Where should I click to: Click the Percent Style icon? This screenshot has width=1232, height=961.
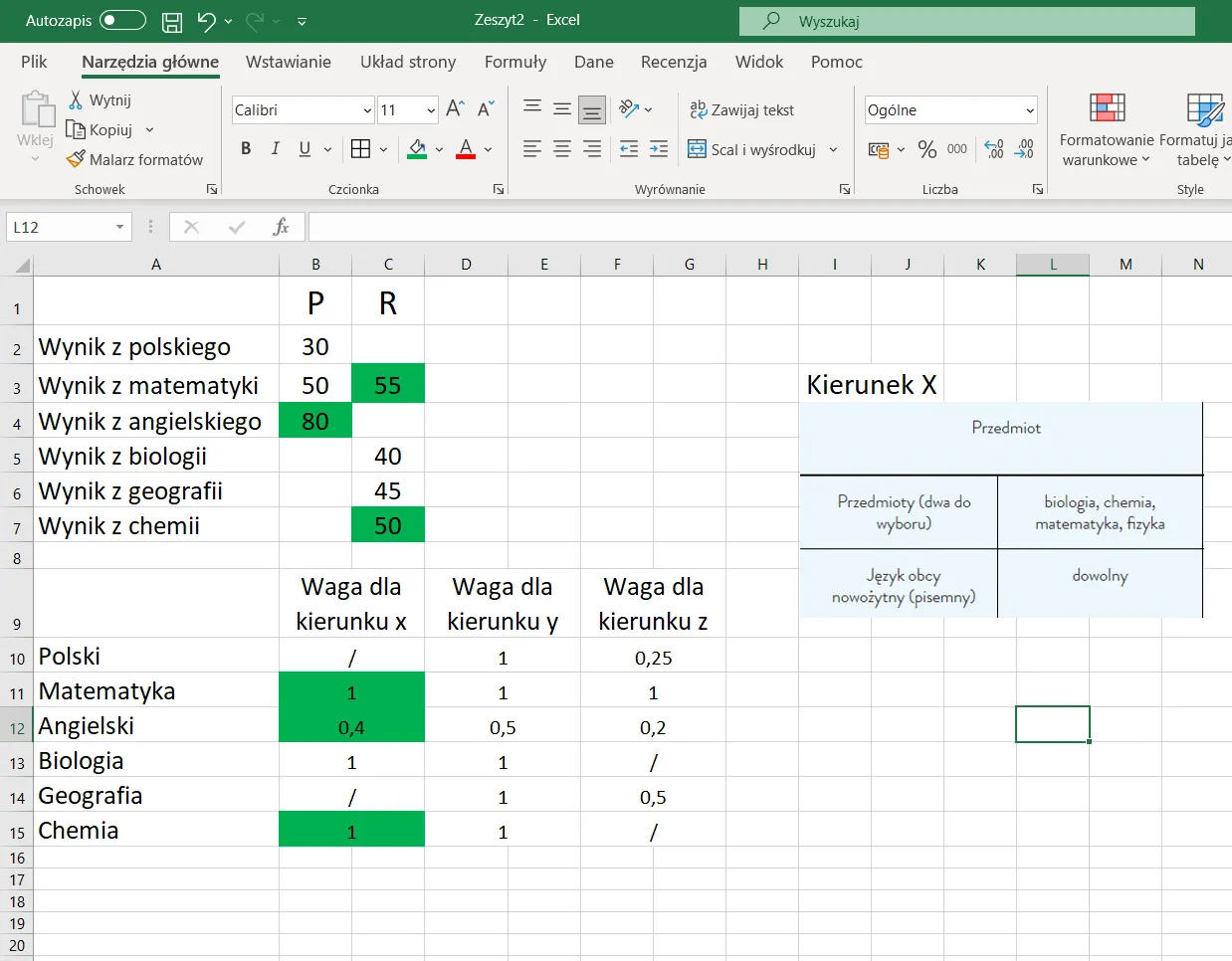click(927, 149)
